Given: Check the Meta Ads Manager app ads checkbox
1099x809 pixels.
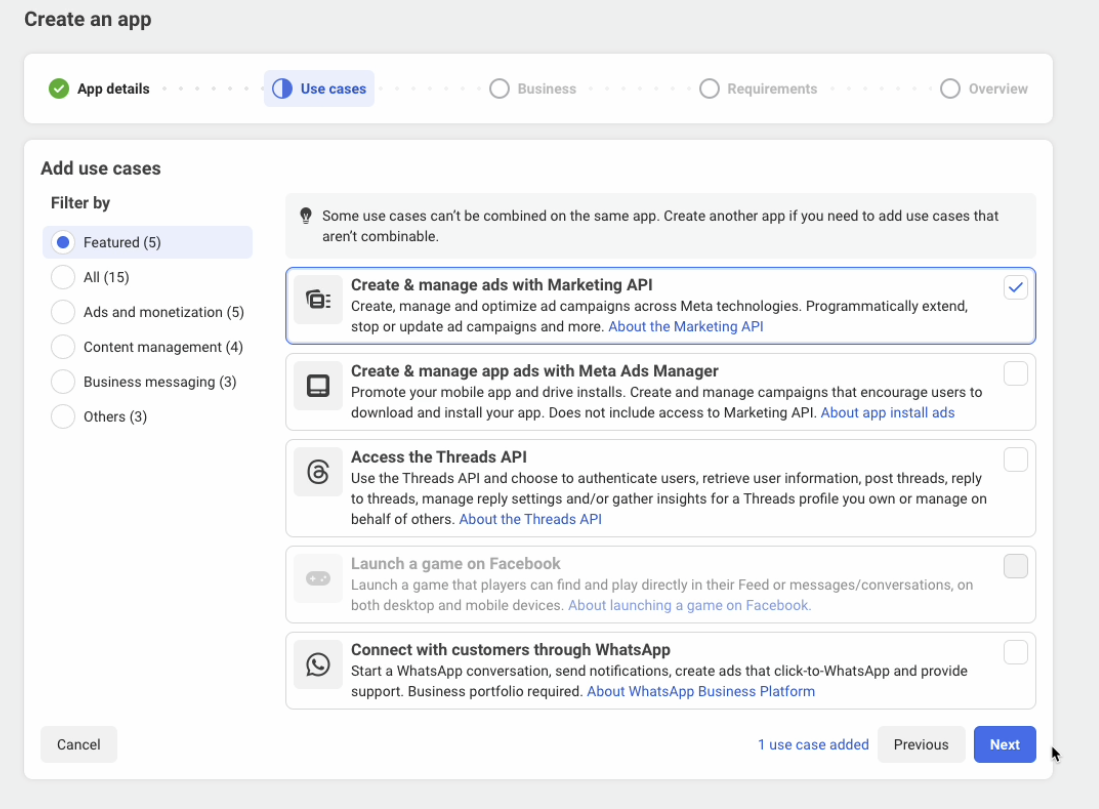Looking at the screenshot, I should (x=1015, y=374).
